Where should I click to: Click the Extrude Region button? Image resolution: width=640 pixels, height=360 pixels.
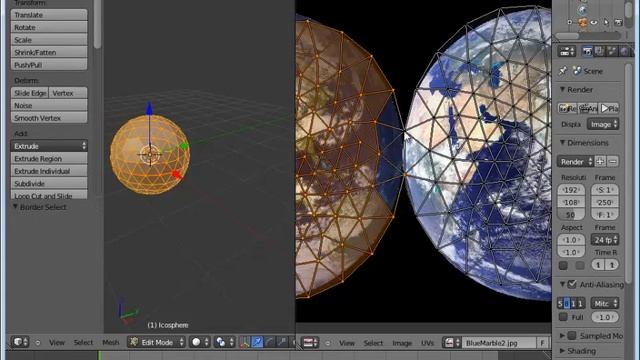(x=49, y=159)
